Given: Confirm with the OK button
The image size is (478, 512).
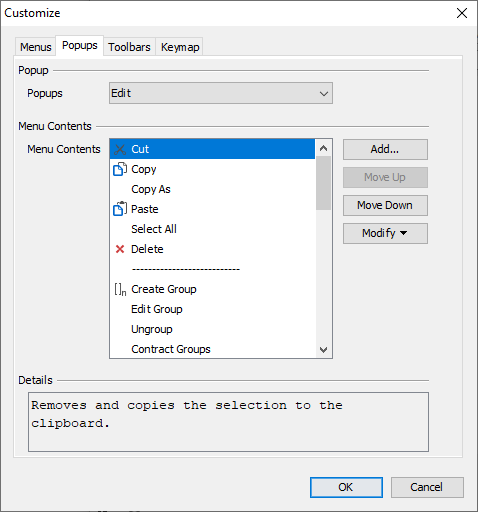Looking at the screenshot, I should 346,487.
